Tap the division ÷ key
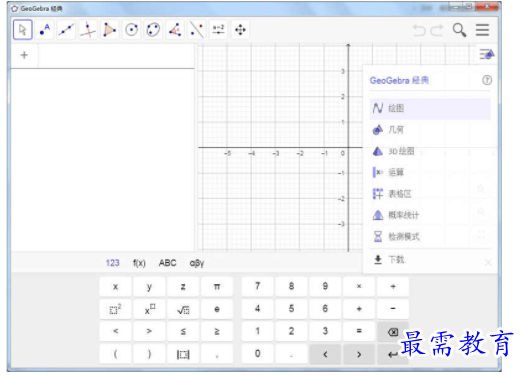The height and width of the screenshot is (375, 522). pyautogui.click(x=393, y=287)
